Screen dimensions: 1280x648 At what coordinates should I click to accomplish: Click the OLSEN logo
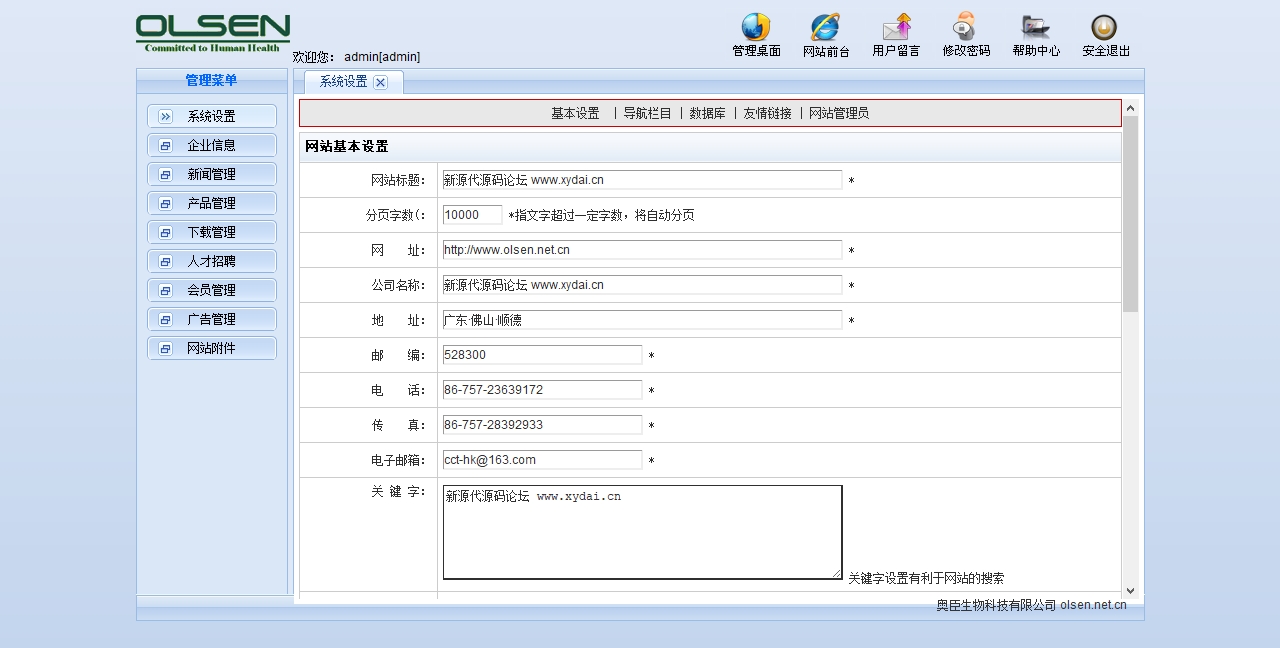coord(213,33)
